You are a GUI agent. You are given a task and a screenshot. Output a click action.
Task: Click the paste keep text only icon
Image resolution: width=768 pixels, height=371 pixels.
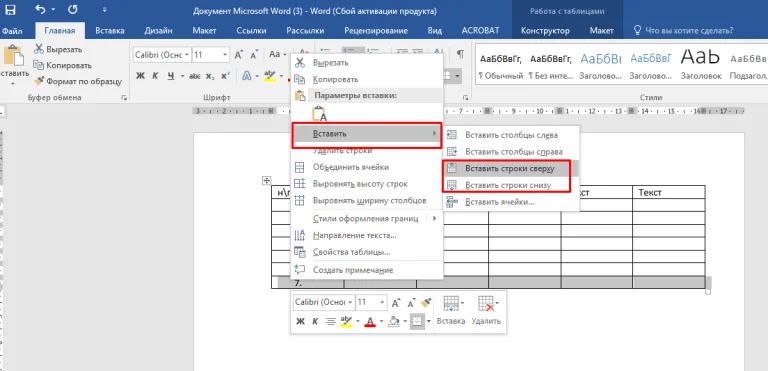[319, 114]
